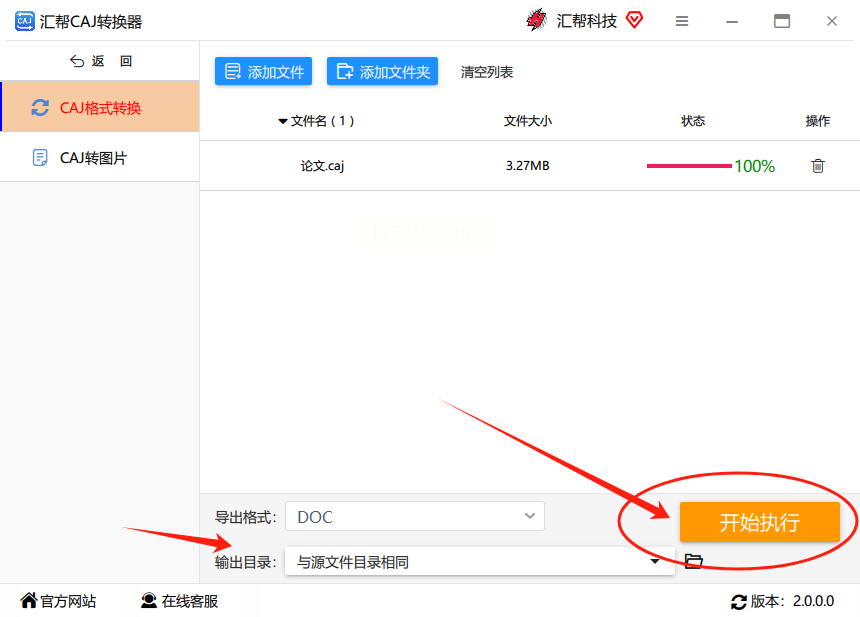Image resolution: width=860 pixels, height=617 pixels.
Task: Click the back arrow icon beside 返回
Action: click(77, 61)
